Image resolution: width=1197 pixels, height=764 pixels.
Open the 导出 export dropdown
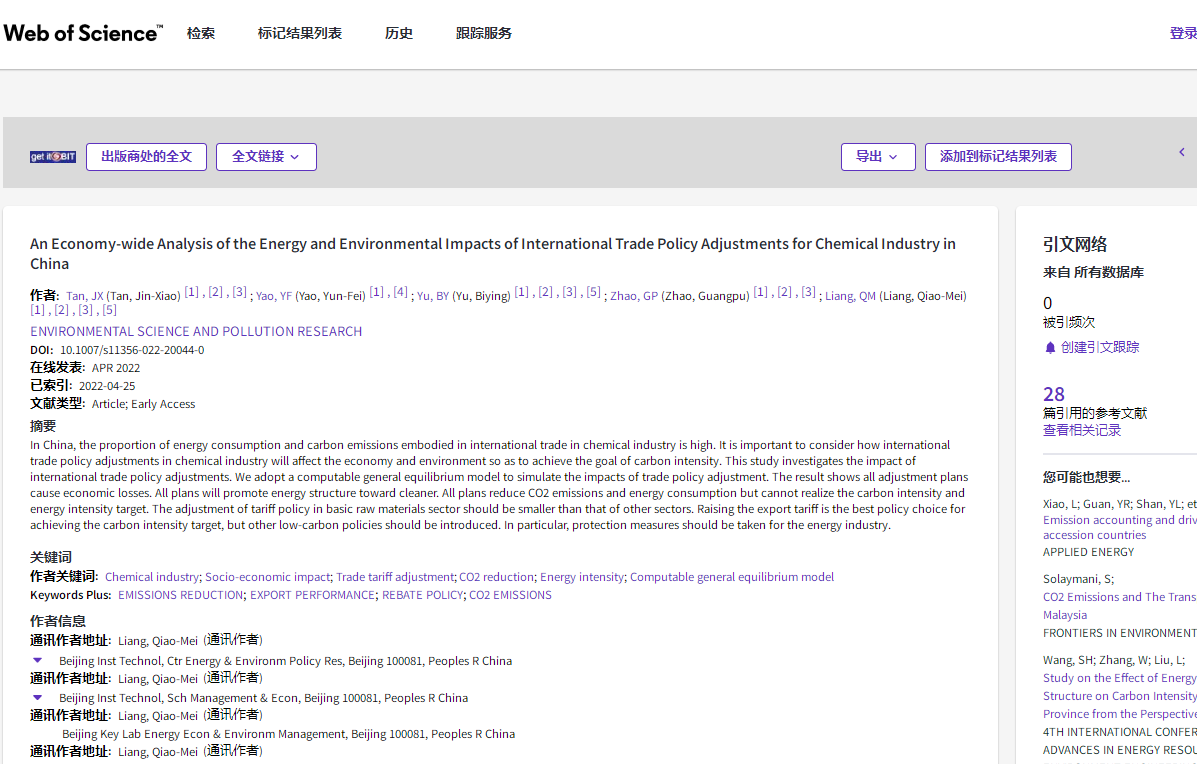pyautogui.click(x=877, y=157)
